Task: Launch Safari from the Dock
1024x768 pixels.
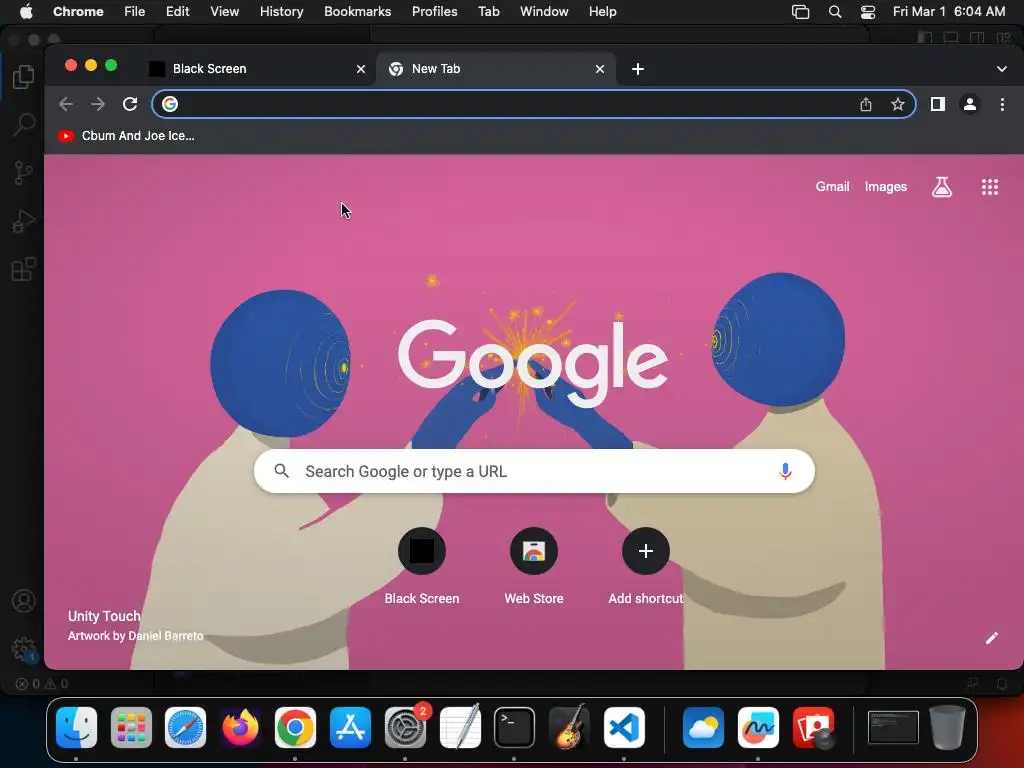Action: pyautogui.click(x=185, y=727)
